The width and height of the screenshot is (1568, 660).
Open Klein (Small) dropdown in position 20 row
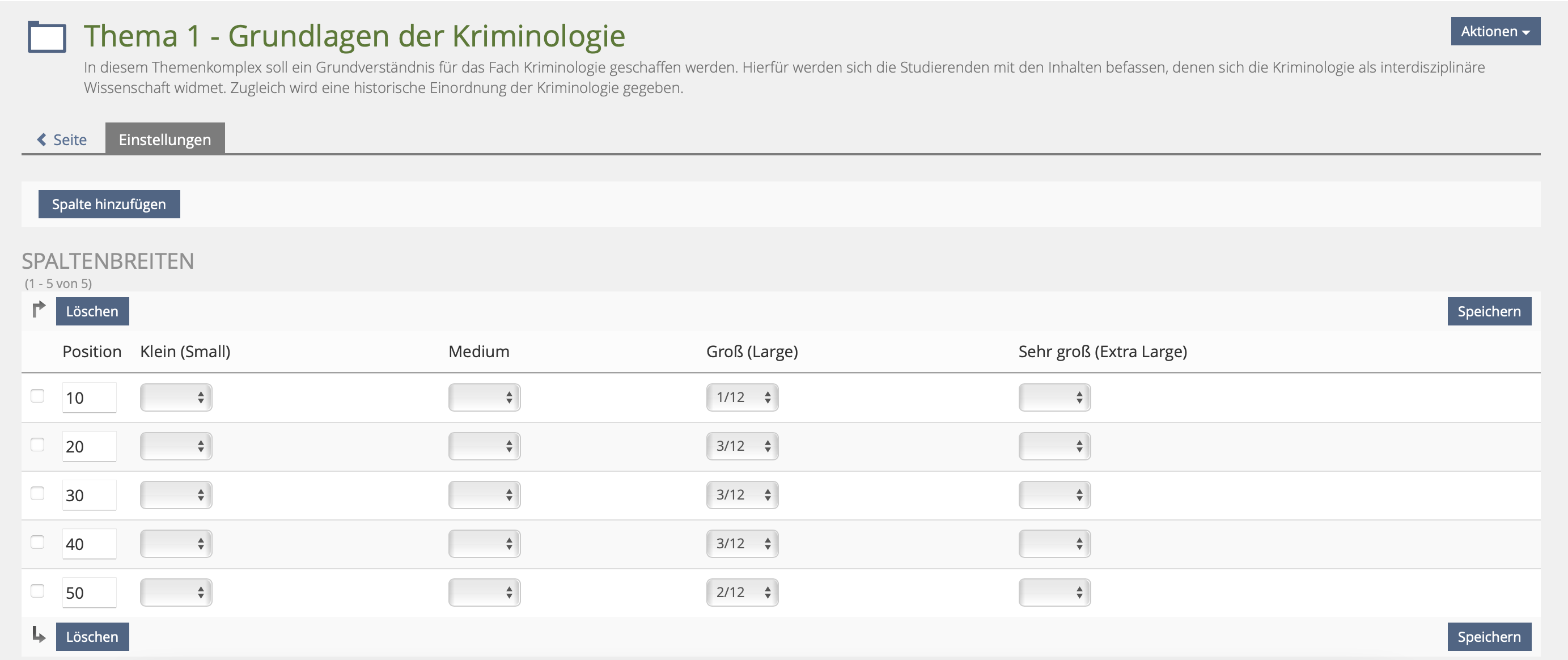(176, 446)
